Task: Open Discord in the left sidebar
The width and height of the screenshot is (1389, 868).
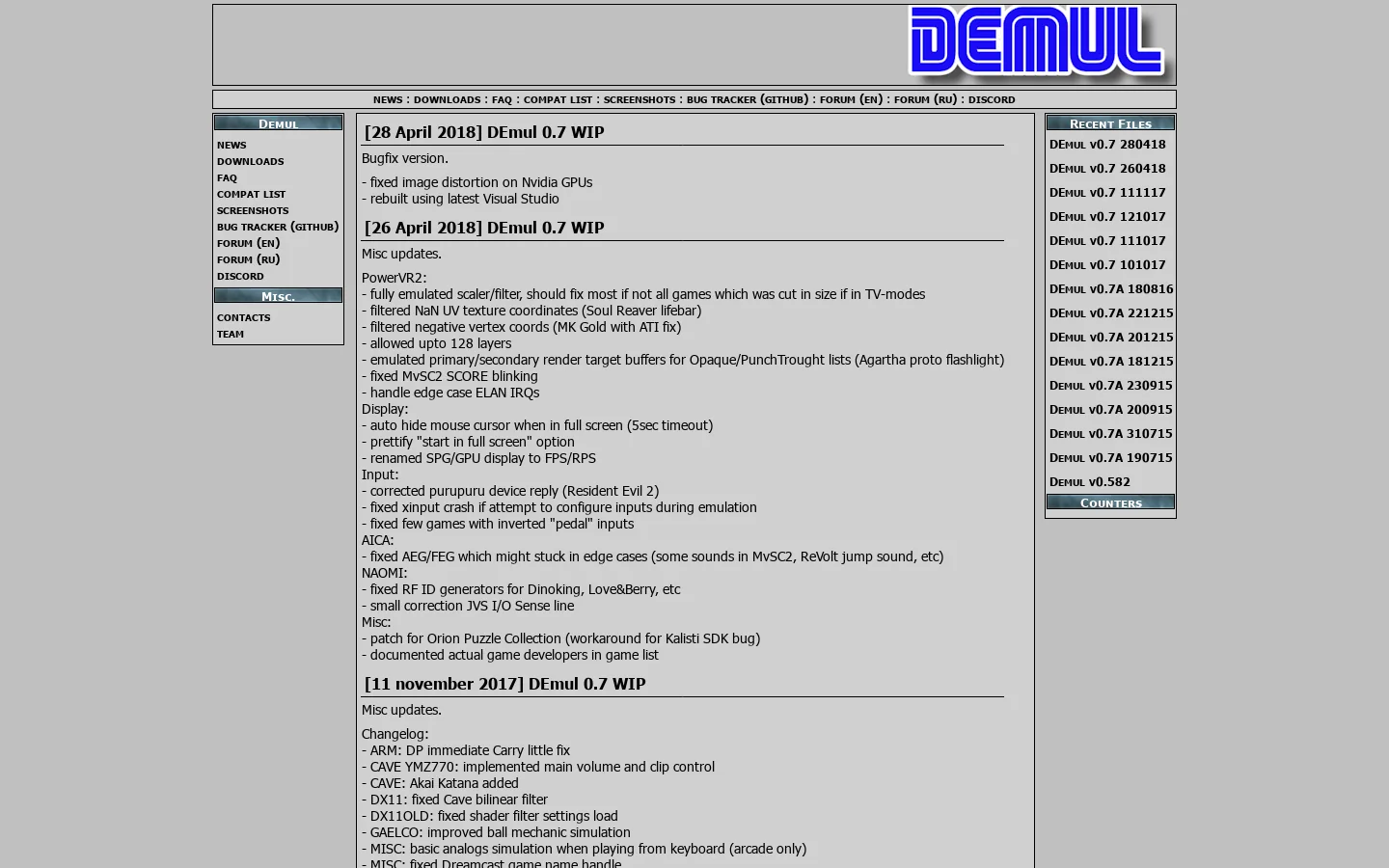Action: tap(240, 276)
